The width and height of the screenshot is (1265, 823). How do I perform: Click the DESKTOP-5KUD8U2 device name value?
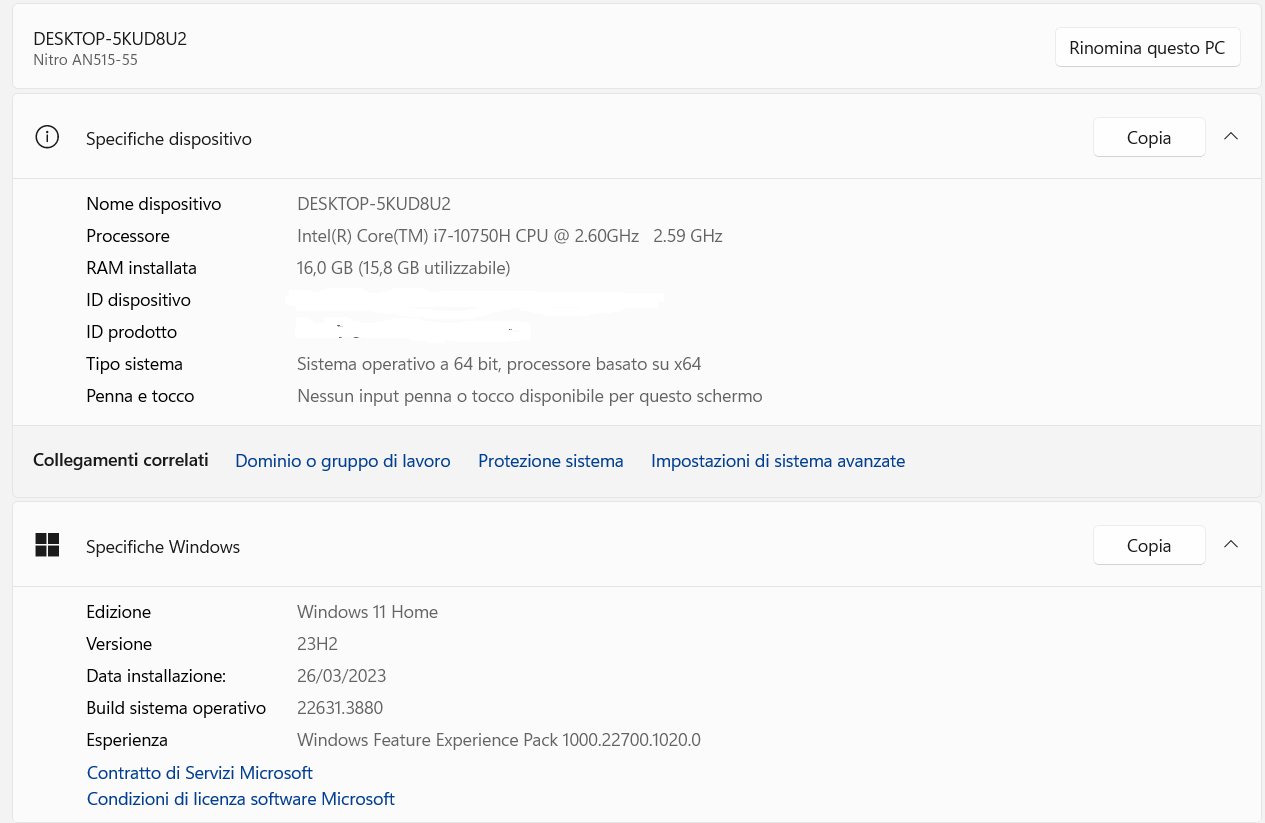click(x=374, y=204)
